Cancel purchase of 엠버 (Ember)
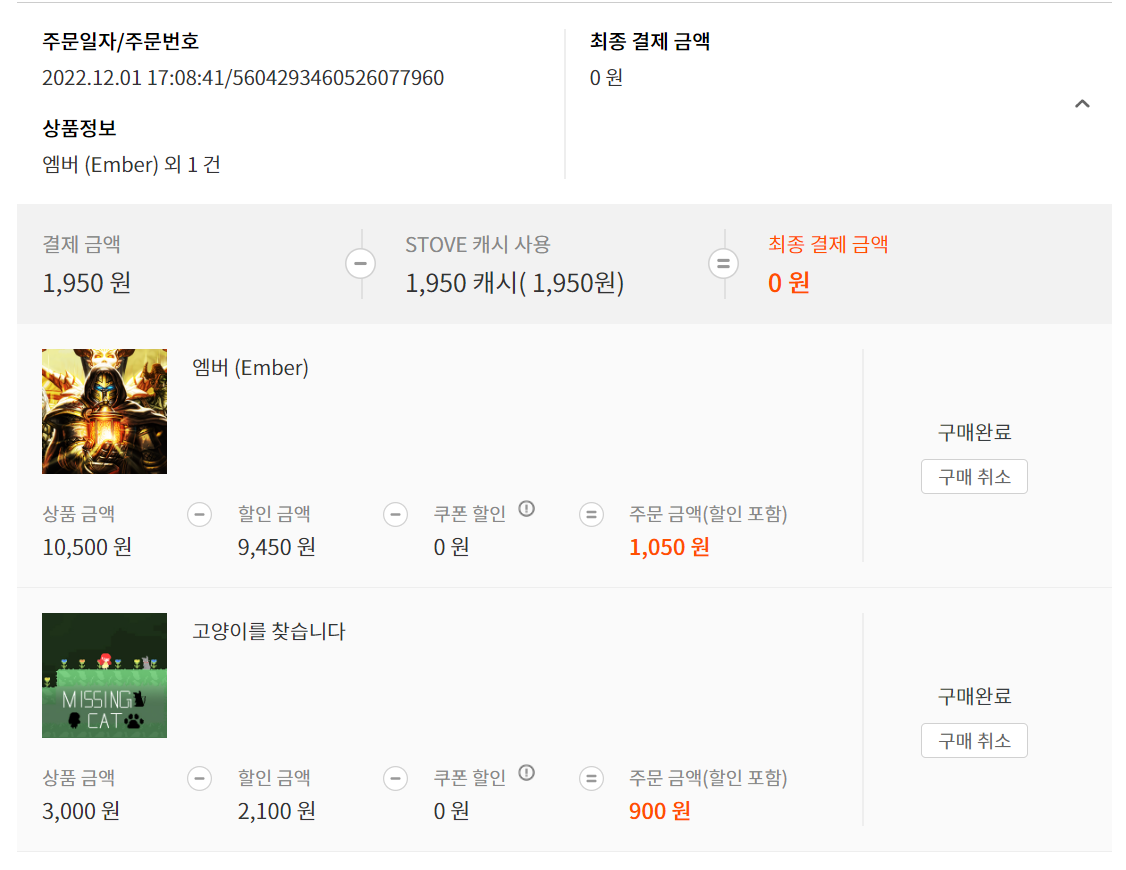Image resolution: width=1126 pixels, height=870 pixels. click(974, 477)
